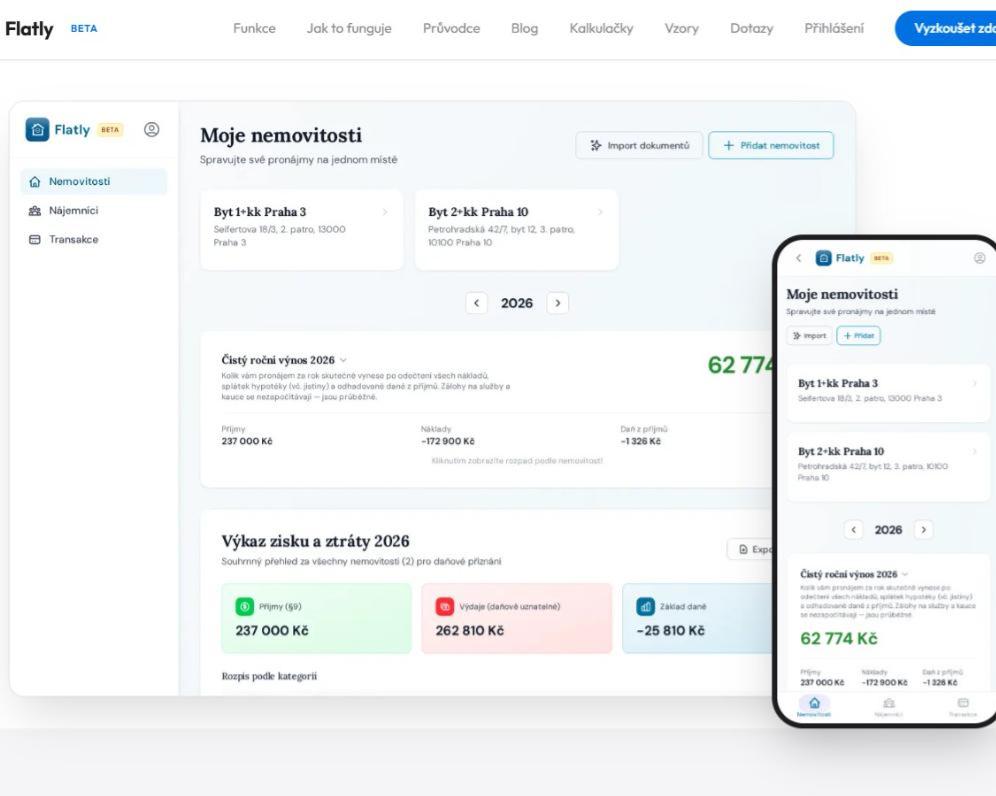Select the Nemovitosti tab in the phone's bottom bar
This screenshot has width=996, height=796.
[x=814, y=707]
